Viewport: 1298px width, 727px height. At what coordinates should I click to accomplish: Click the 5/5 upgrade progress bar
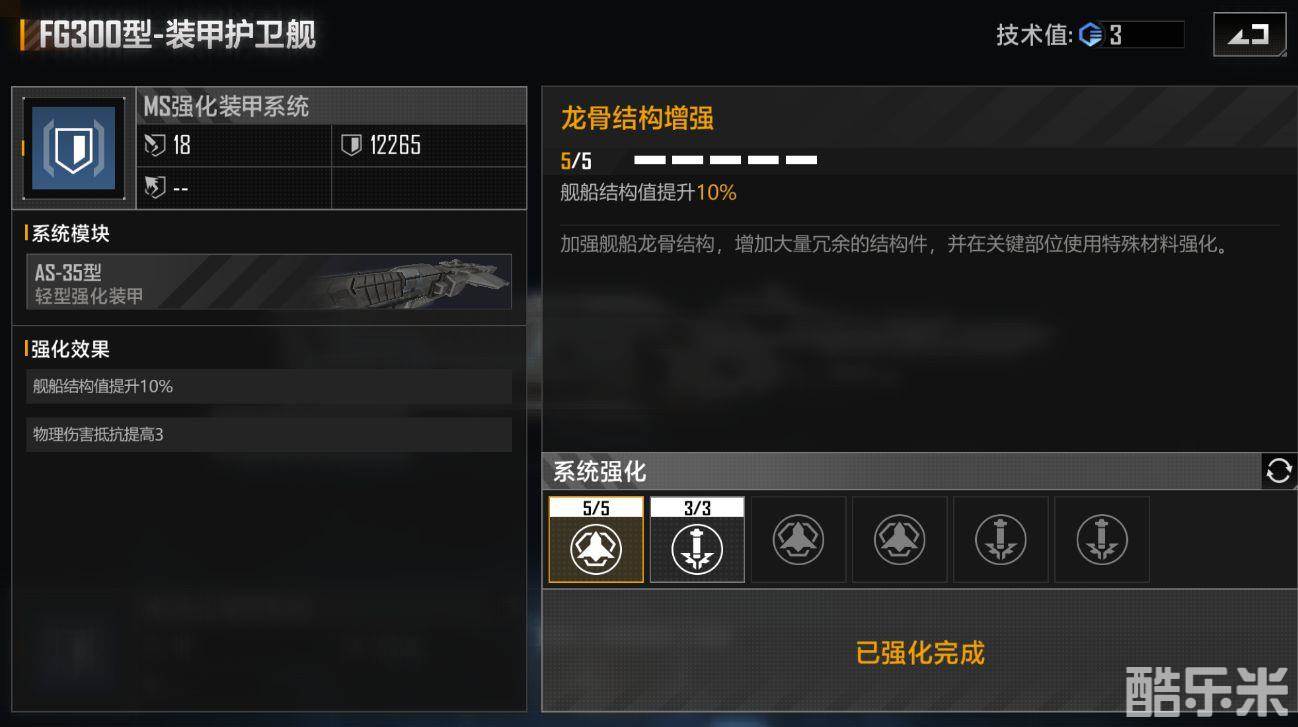tap(726, 160)
